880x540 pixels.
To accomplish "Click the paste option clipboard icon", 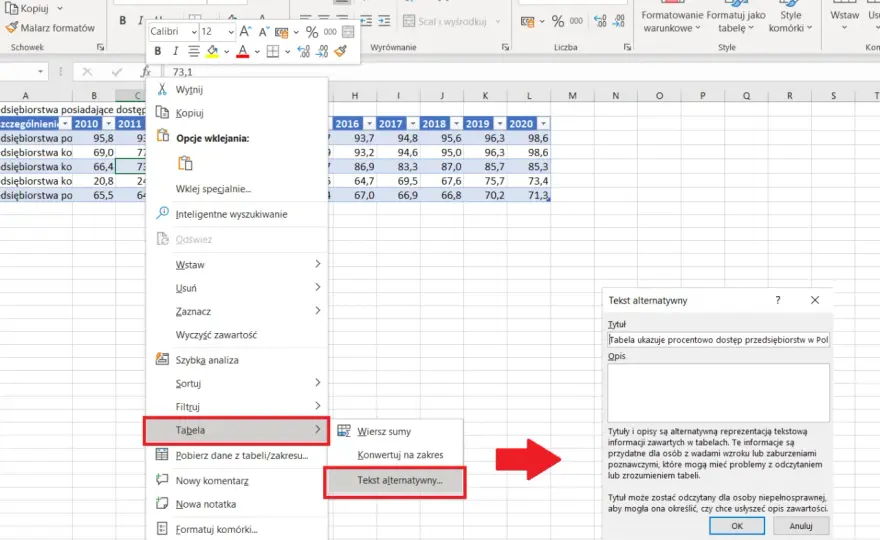I will (185, 163).
